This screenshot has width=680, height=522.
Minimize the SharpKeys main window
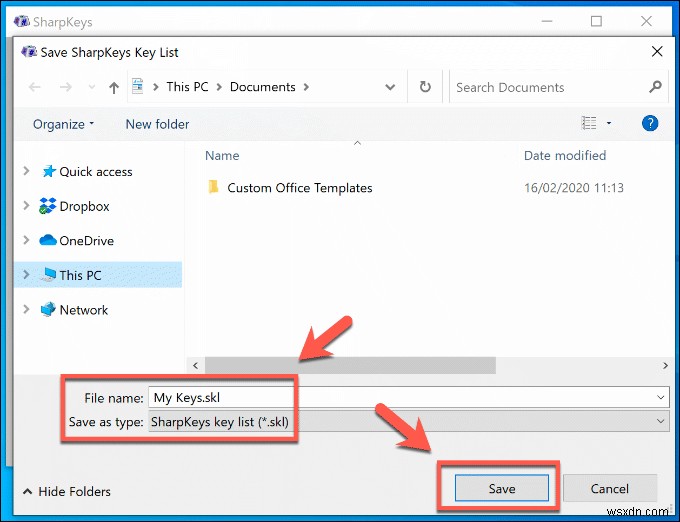coord(547,21)
